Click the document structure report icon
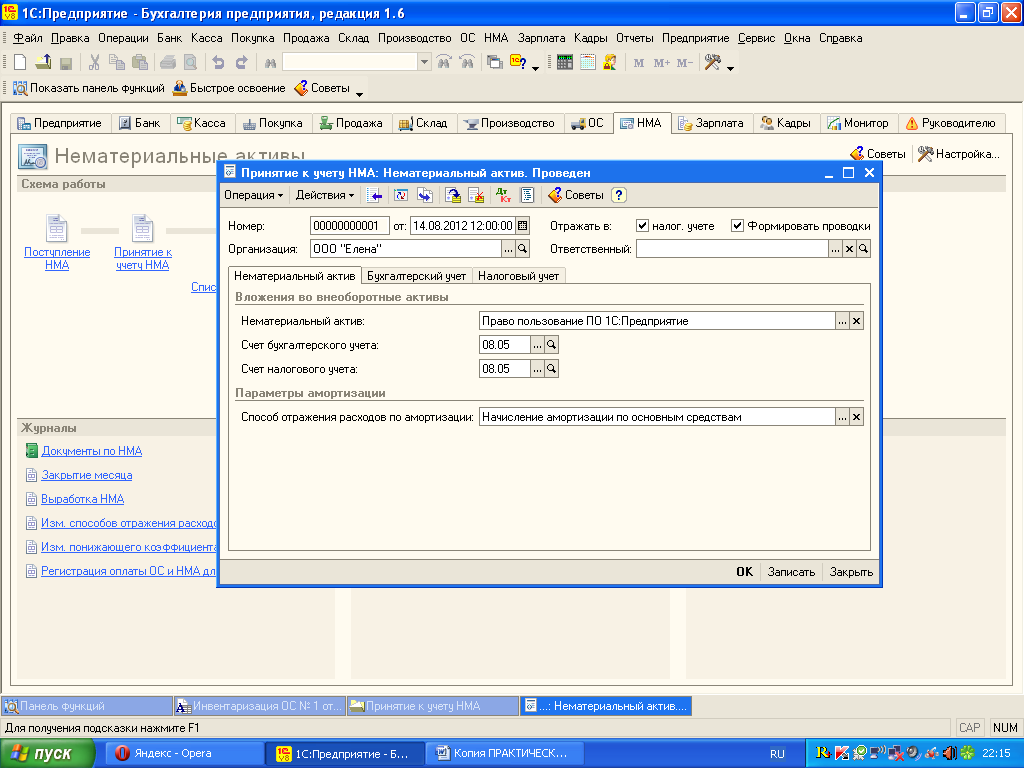The image size is (1024, 768). point(528,195)
